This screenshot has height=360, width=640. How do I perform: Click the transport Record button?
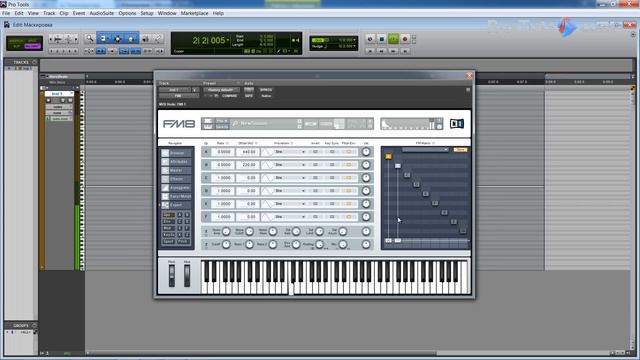(405, 39)
